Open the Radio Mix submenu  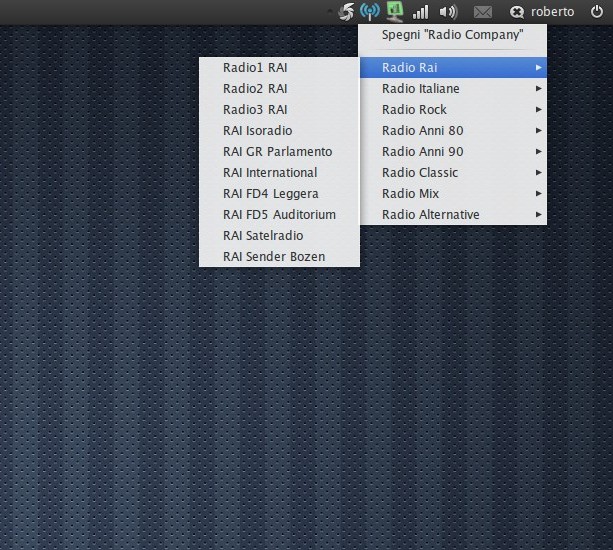point(453,193)
